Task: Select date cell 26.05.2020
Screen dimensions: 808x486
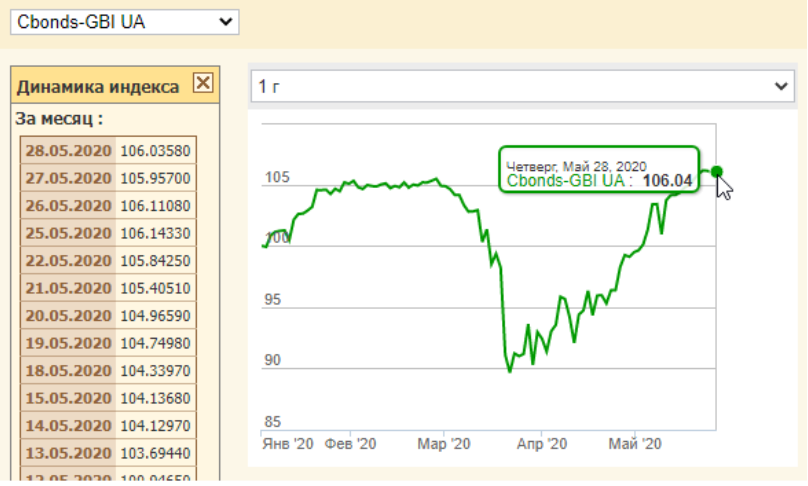Action: pyautogui.click(x=68, y=206)
